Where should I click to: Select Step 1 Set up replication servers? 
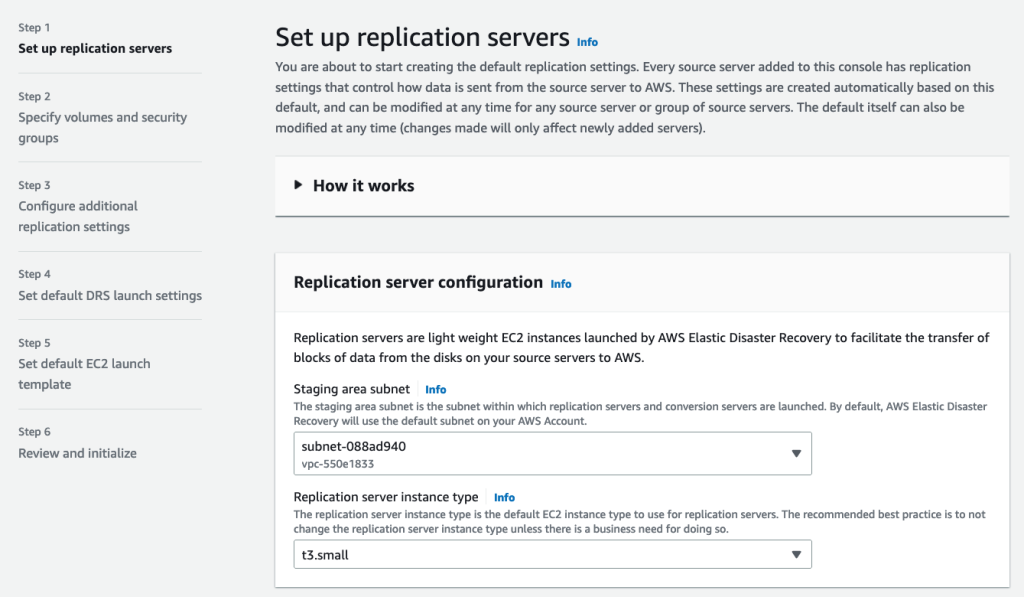[95, 48]
